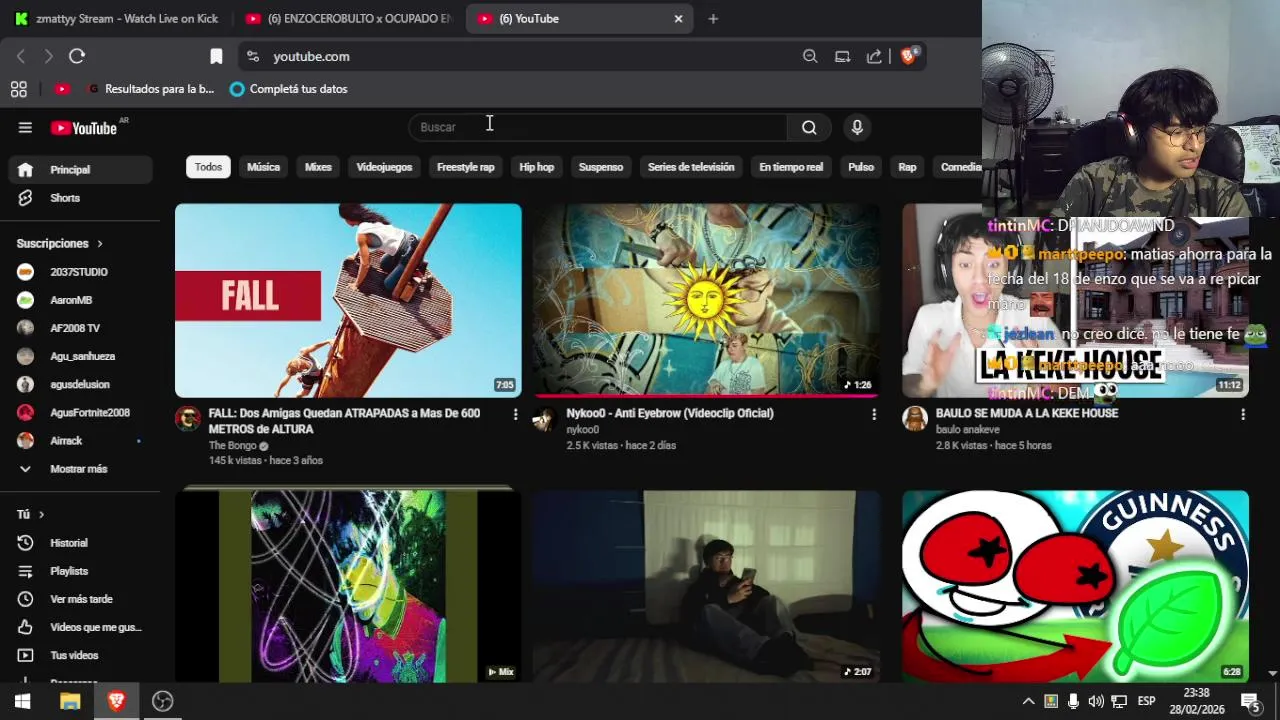This screenshot has width=1280, height=720.
Task: Select the Música filter chip
Action: coord(263,167)
